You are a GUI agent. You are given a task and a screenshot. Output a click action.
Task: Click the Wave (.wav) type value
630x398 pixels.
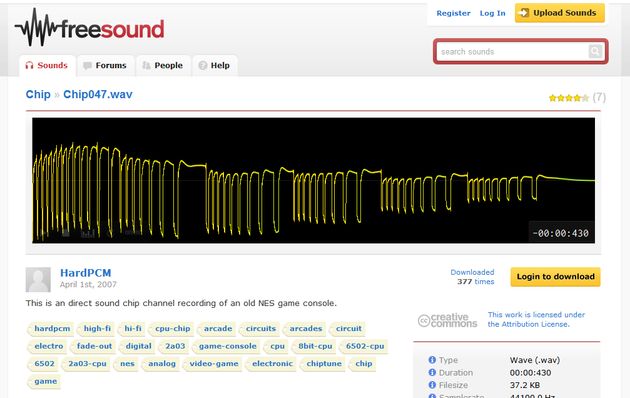[535, 360]
